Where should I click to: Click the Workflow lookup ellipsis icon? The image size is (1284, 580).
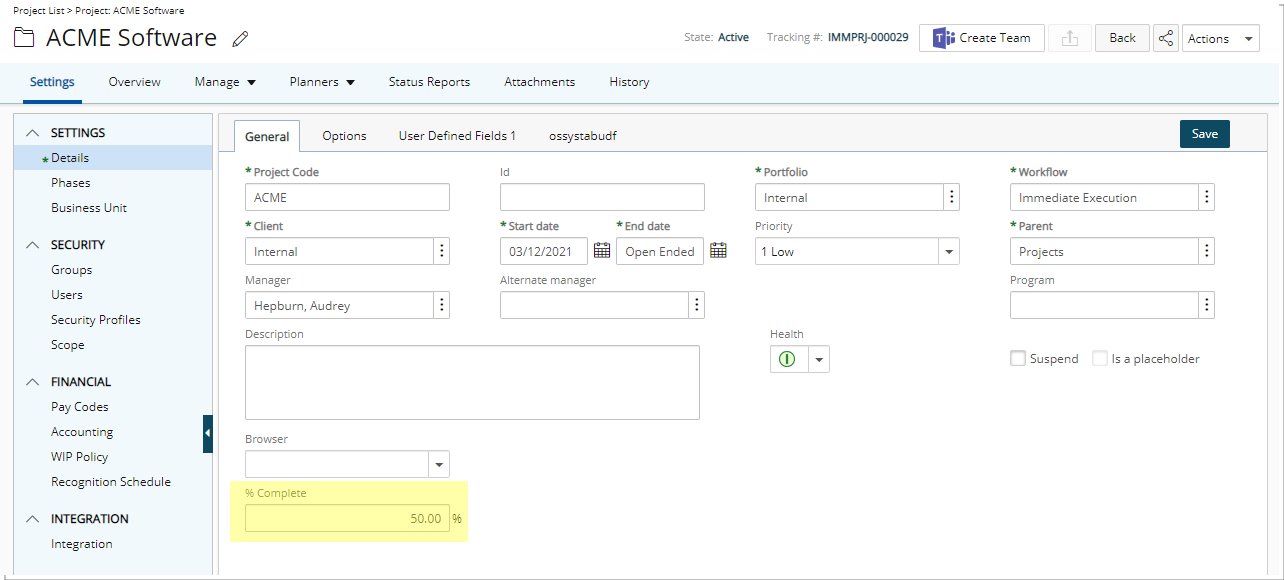point(1207,197)
